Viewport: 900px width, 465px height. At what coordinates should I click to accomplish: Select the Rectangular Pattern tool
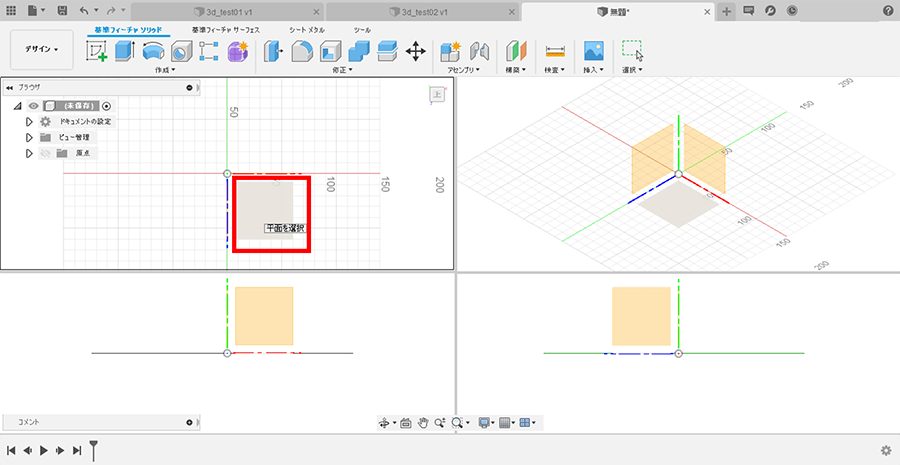click(210, 52)
